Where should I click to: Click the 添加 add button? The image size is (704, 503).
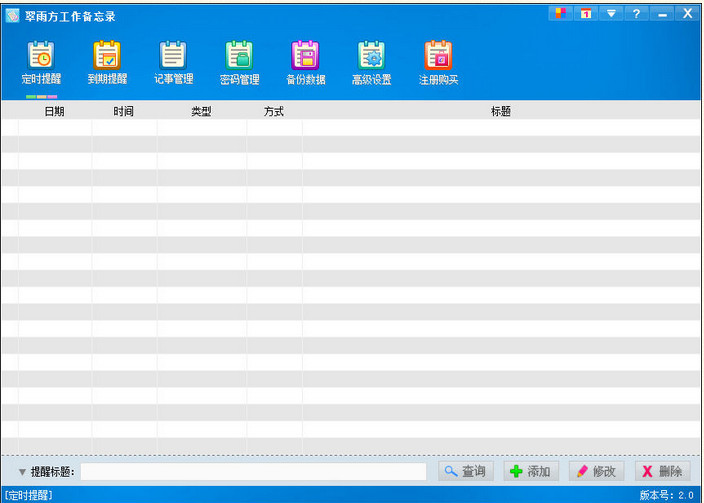pyautogui.click(x=531, y=471)
